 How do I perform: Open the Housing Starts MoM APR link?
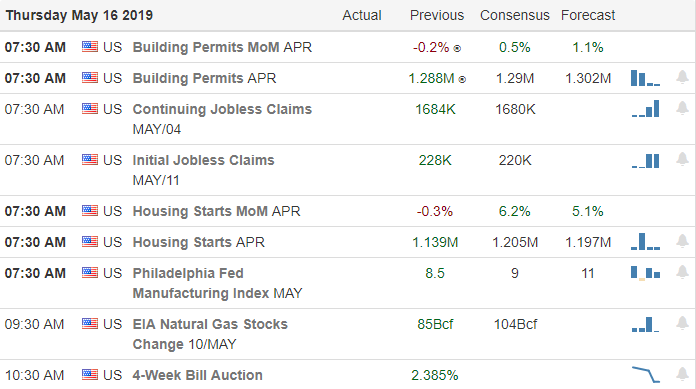coord(216,211)
